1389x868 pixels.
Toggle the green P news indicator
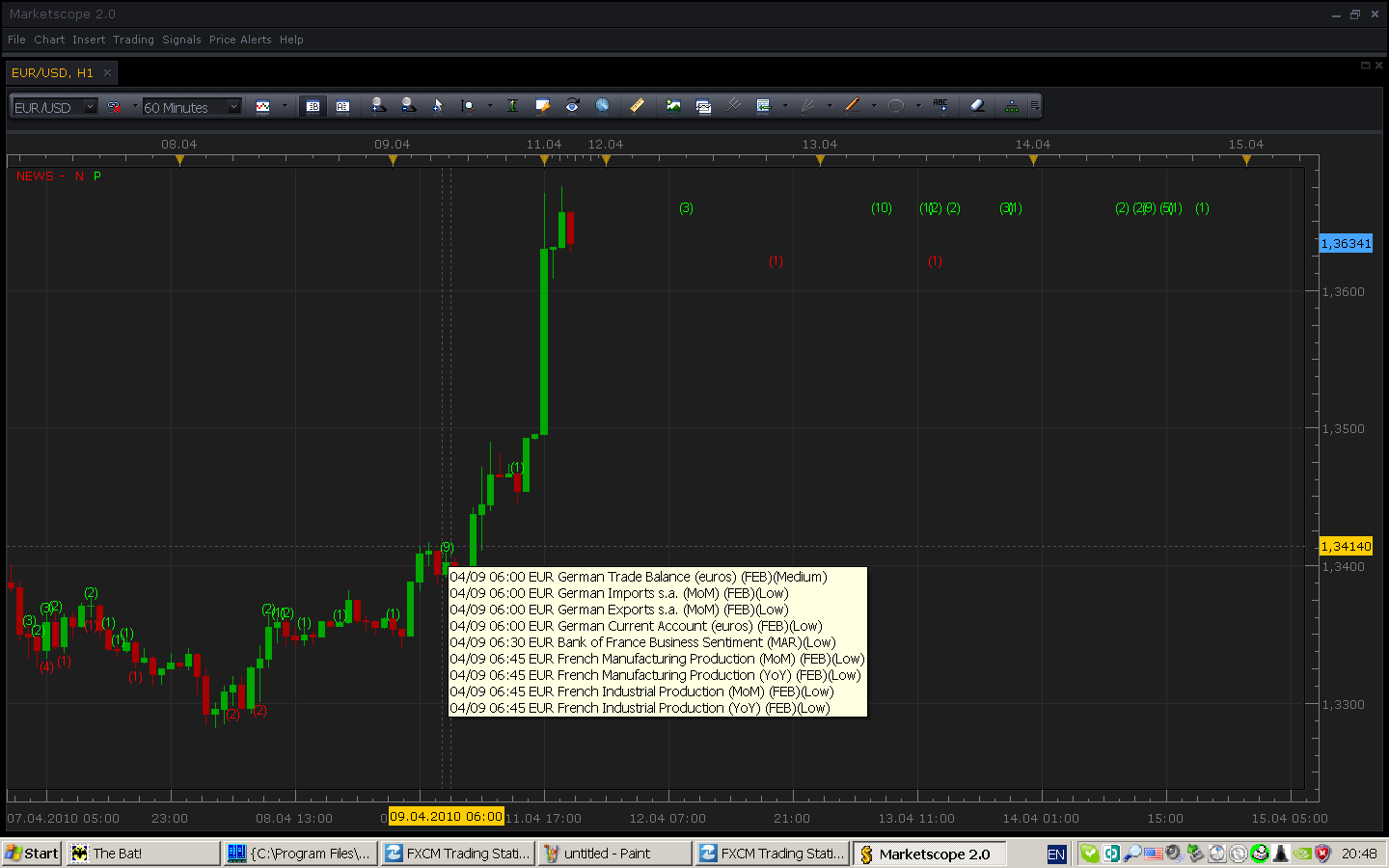[97, 176]
